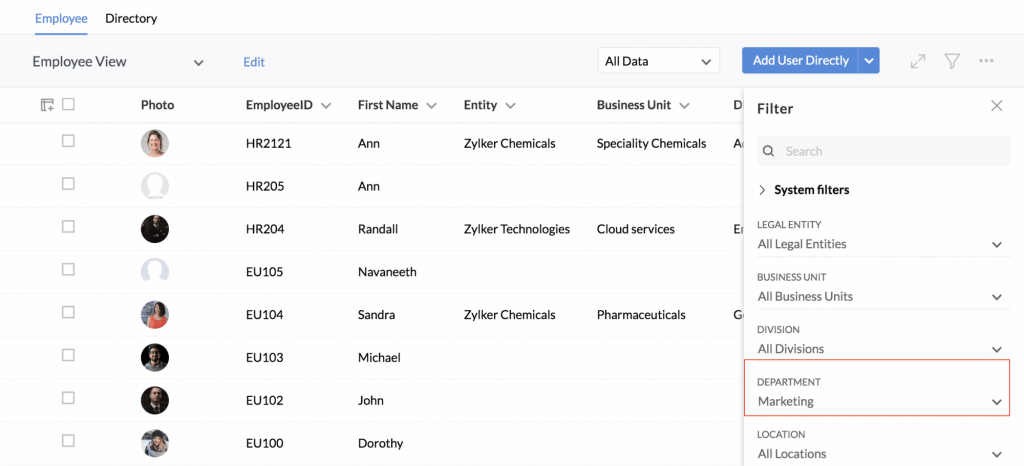
Task: Click first name Navaneeth
Action: click(387, 272)
